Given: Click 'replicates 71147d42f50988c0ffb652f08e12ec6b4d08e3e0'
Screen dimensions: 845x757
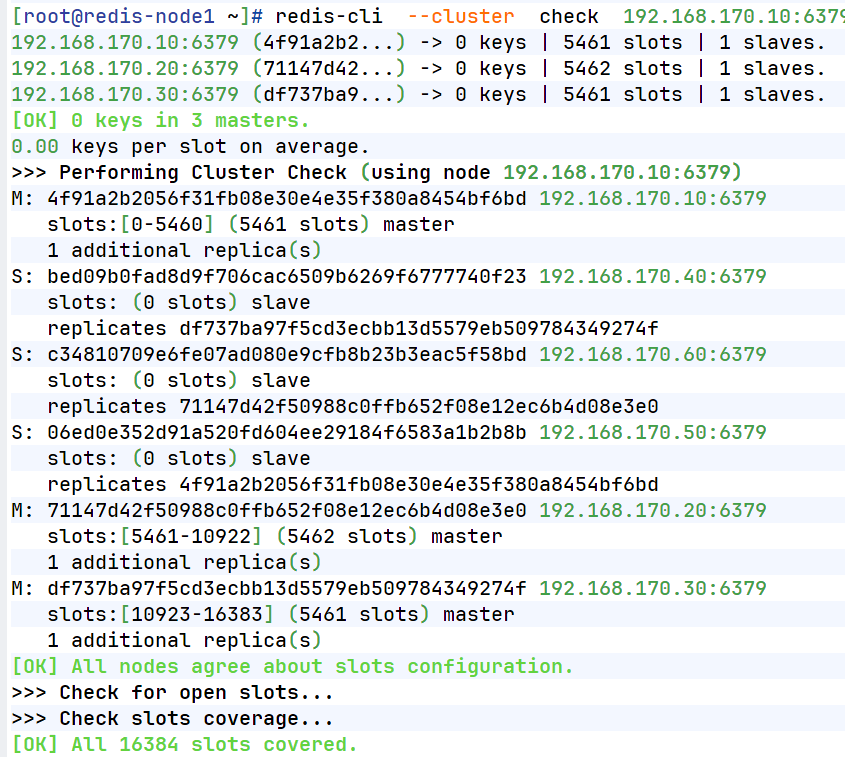Looking at the screenshot, I should click(353, 407).
